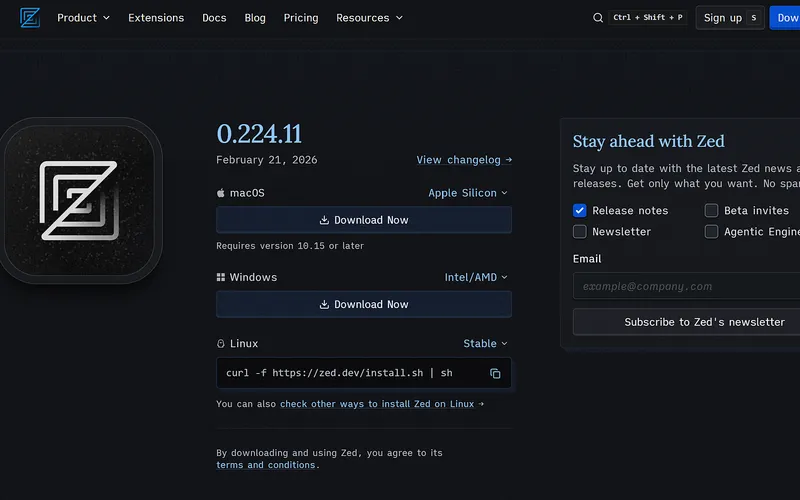
Task: Go to the Extensions page
Action: tap(156, 18)
